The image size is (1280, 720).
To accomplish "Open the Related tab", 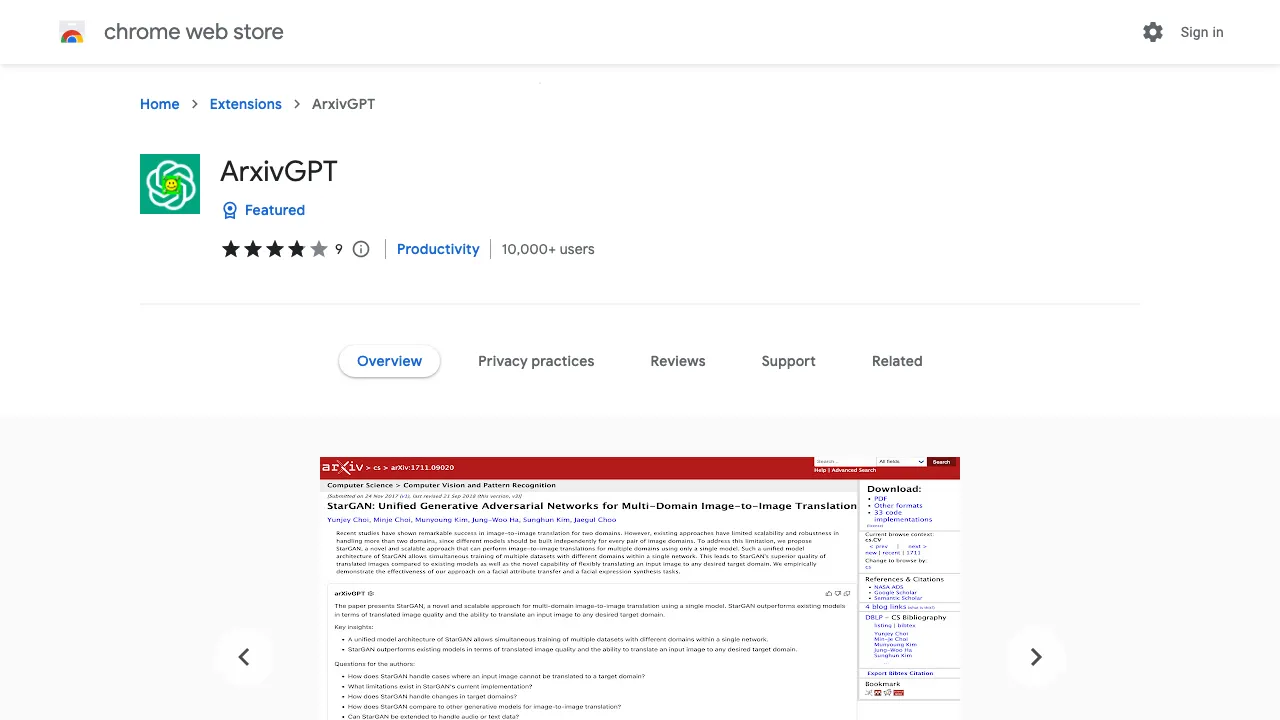I will click(x=897, y=361).
